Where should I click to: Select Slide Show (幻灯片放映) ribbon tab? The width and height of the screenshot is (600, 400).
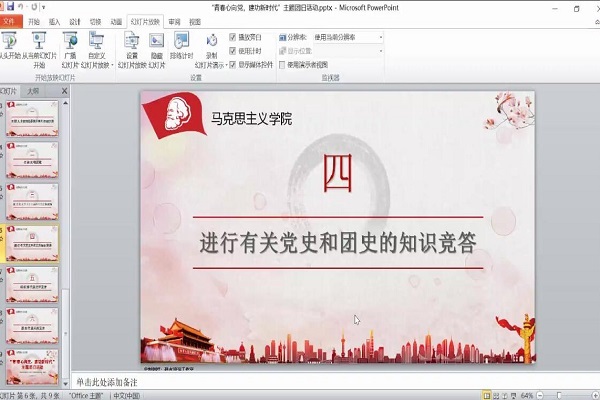(145, 22)
